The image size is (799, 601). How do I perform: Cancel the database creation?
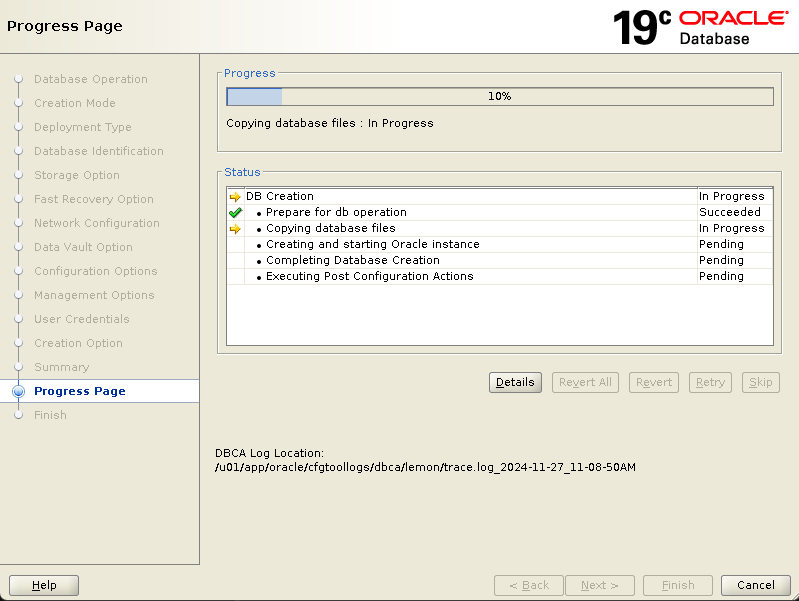pos(756,585)
